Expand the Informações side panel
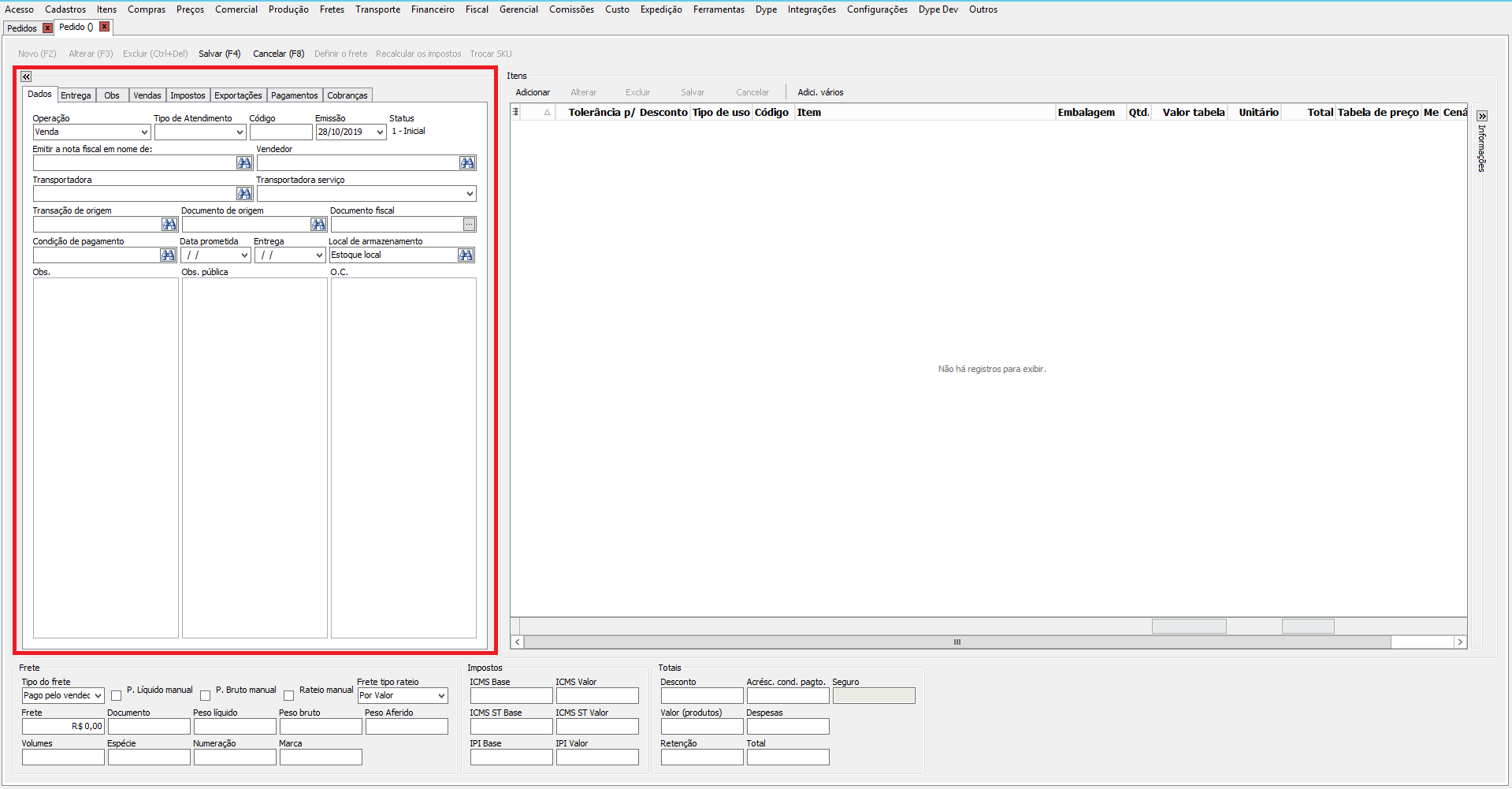The width and height of the screenshot is (1512, 789). (1482, 116)
